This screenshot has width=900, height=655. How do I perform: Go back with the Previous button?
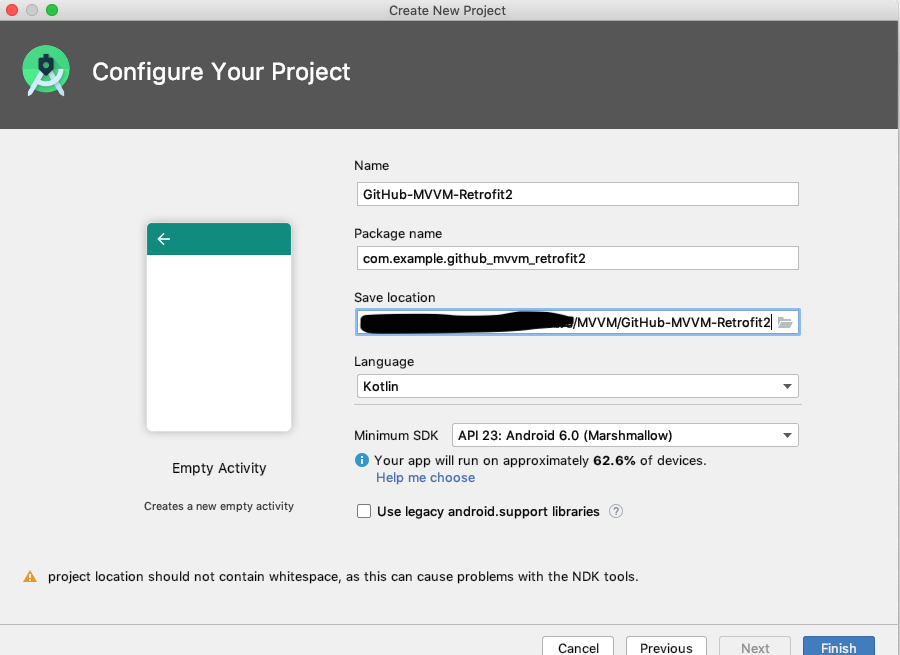[x=666, y=648]
